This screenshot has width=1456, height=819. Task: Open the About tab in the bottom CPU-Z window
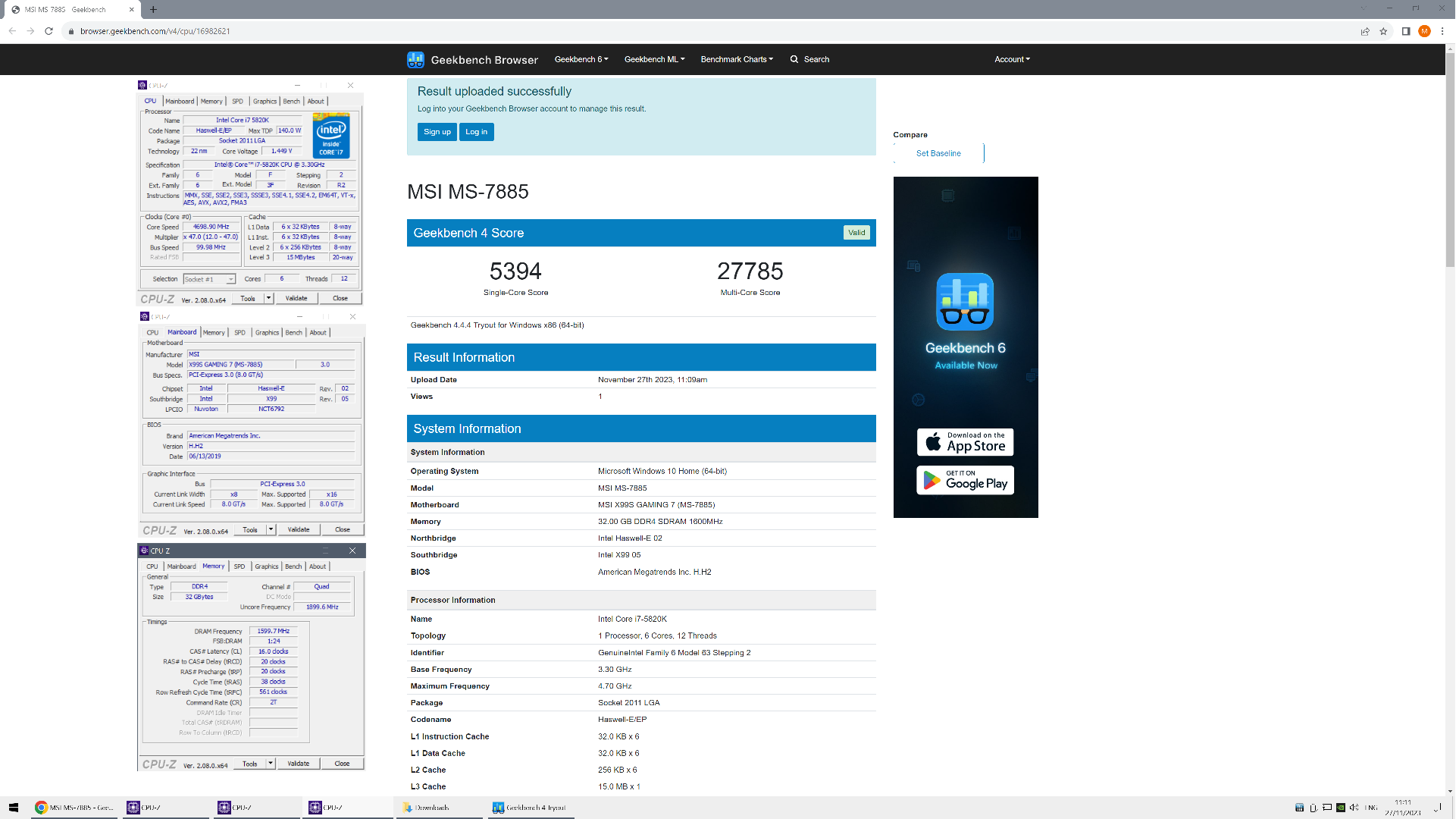[318, 566]
